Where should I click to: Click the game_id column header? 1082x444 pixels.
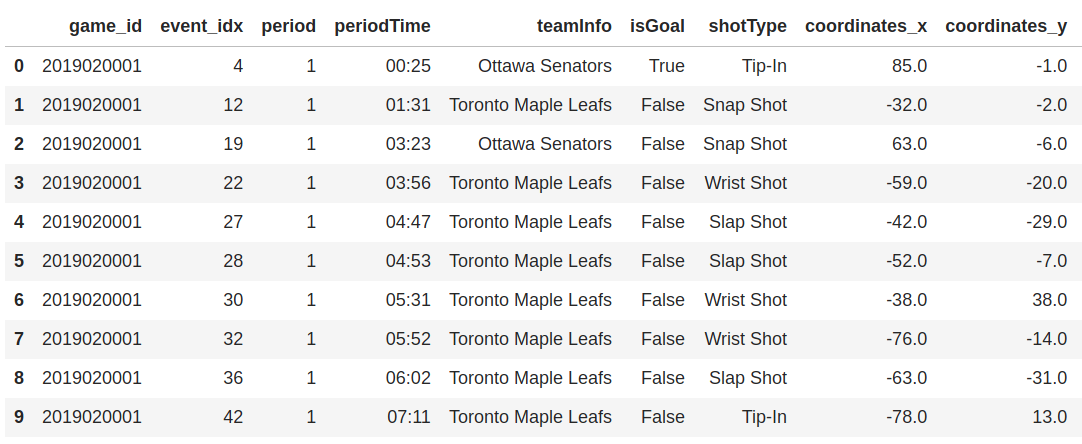105,26
